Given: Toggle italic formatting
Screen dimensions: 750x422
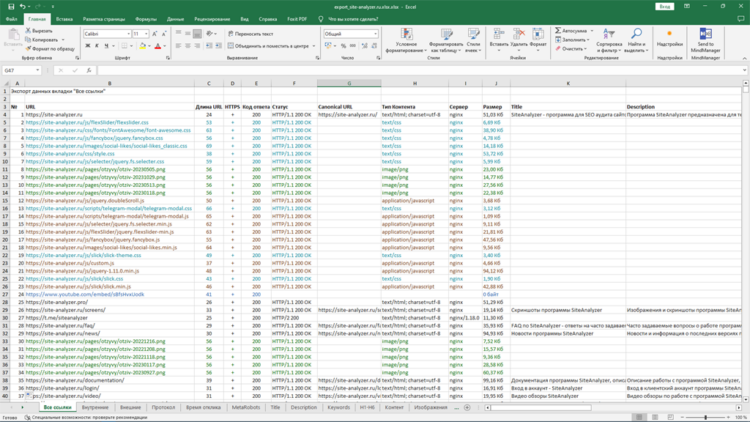Looking at the screenshot, I should click(x=97, y=46).
